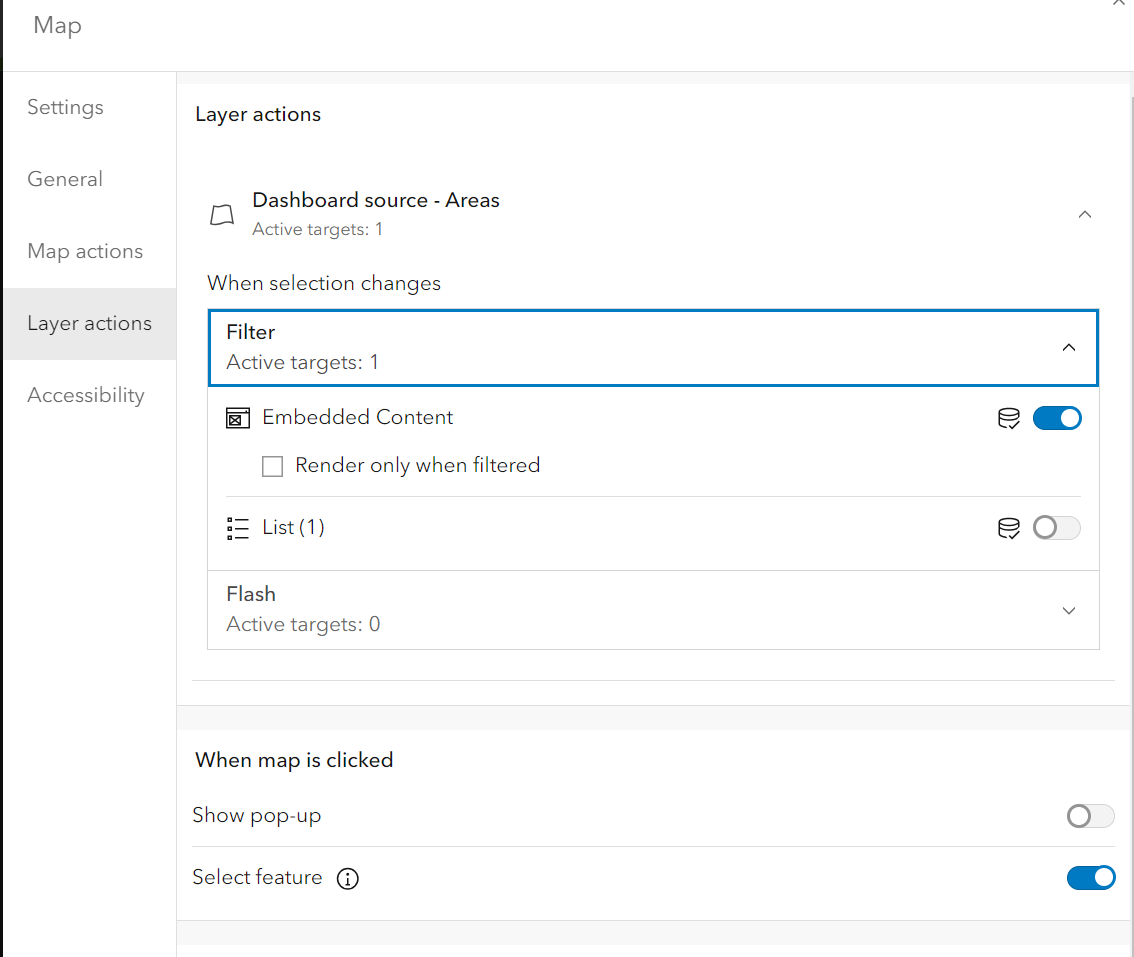
Task: Click the Map panel title icon area
Action: (56, 25)
